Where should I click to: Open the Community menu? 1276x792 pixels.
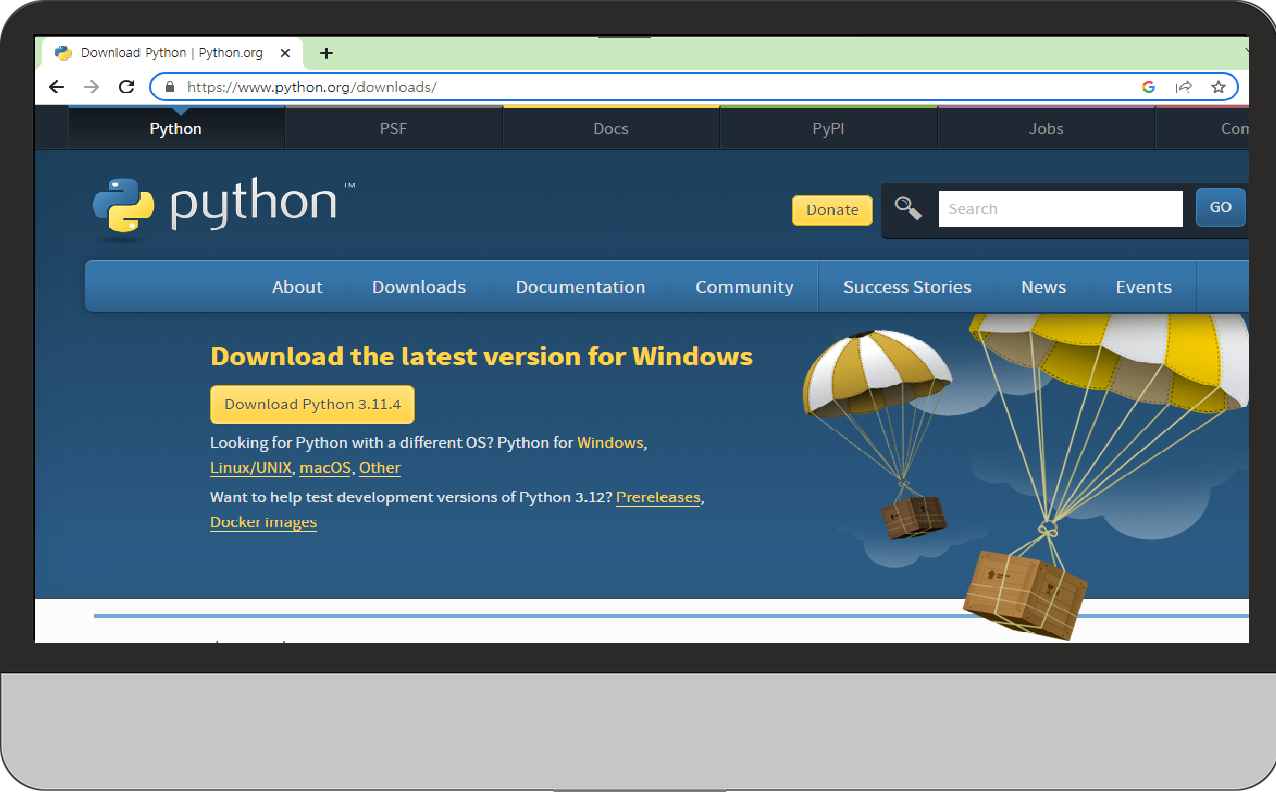[x=744, y=287]
